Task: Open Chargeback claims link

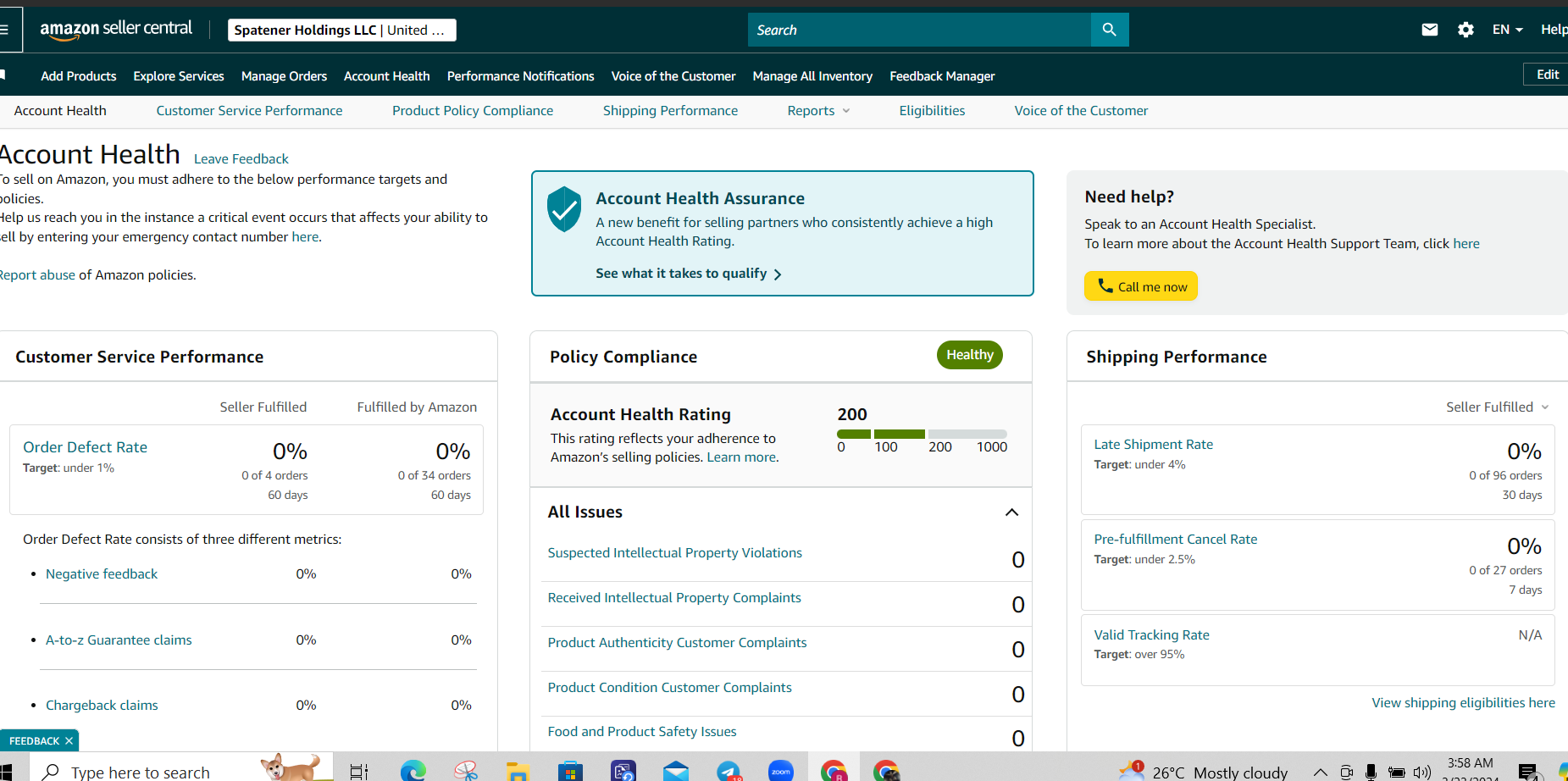Action: click(102, 706)
